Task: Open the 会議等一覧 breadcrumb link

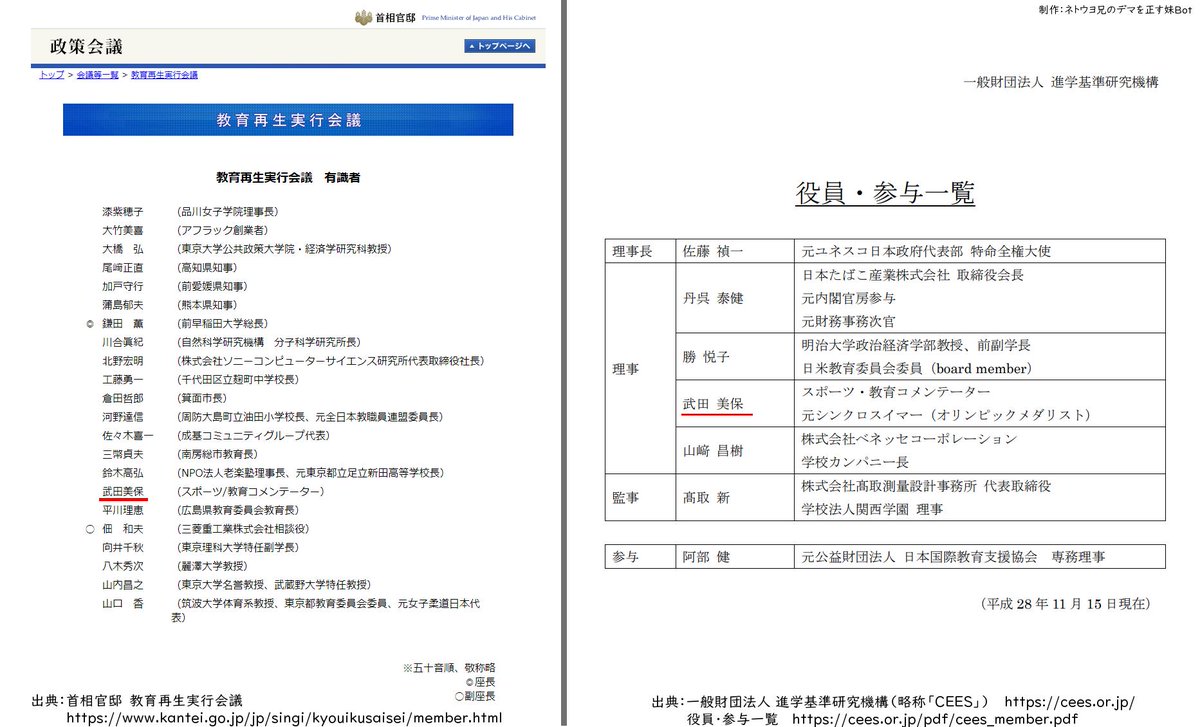Action: point(98,75)
